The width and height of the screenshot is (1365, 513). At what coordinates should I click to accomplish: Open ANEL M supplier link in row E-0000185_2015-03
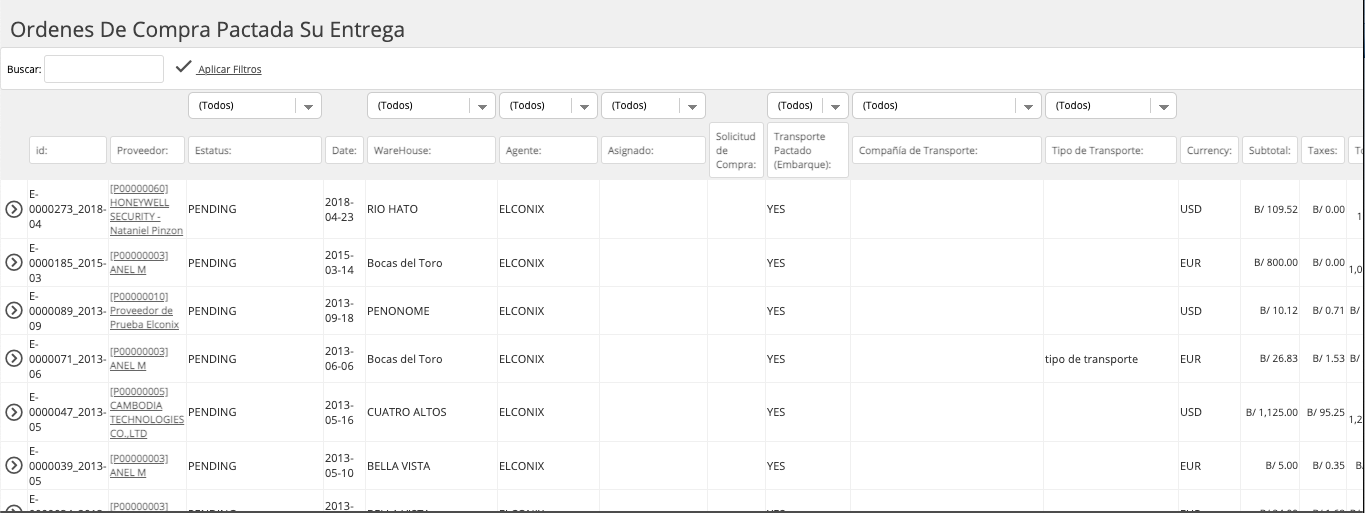point(139,262)
